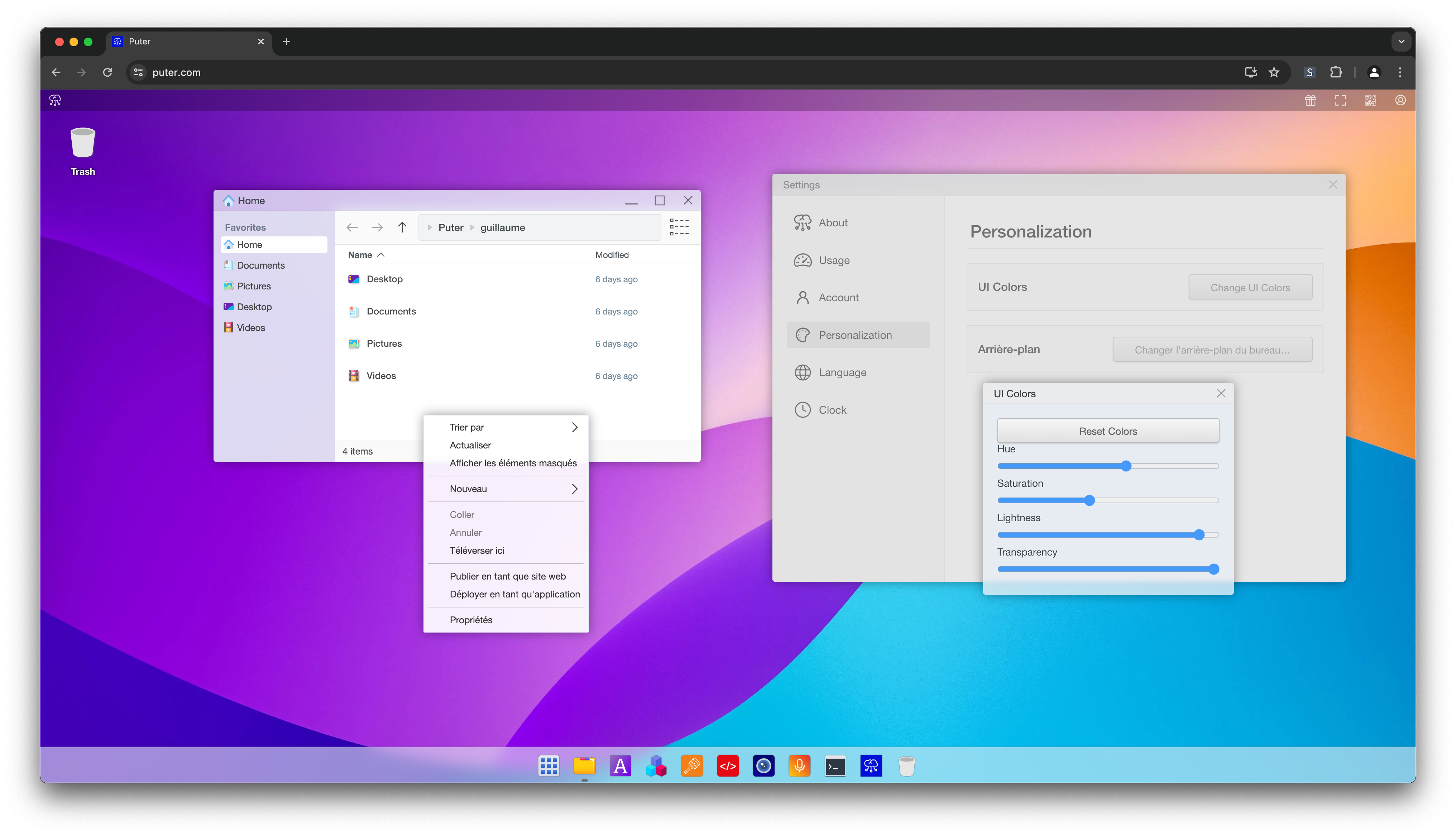Click the 'Change UI Colors' button

click(x=1250, y=287)
